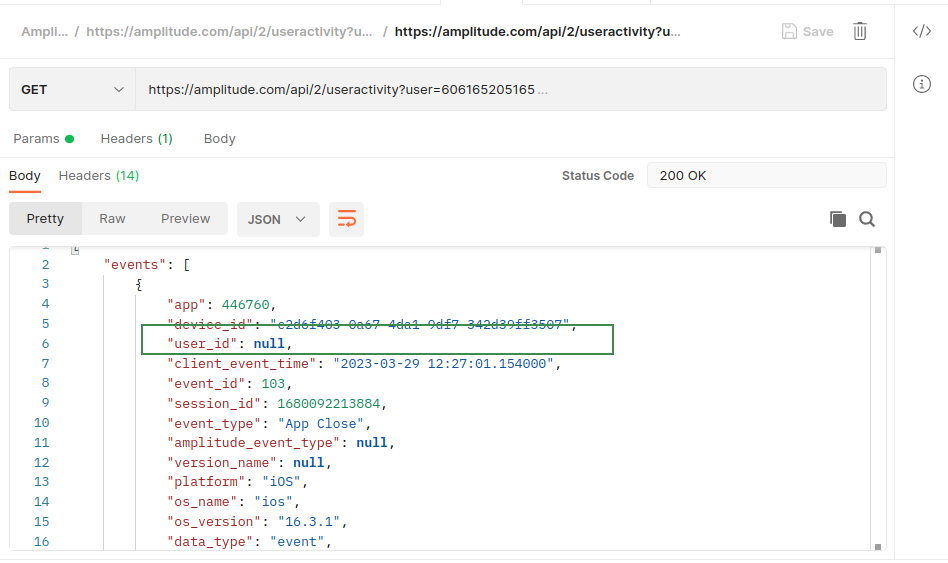The image size is (948, 563).
Task: Click the "version_name" key
Action: [x=222, y=463]
